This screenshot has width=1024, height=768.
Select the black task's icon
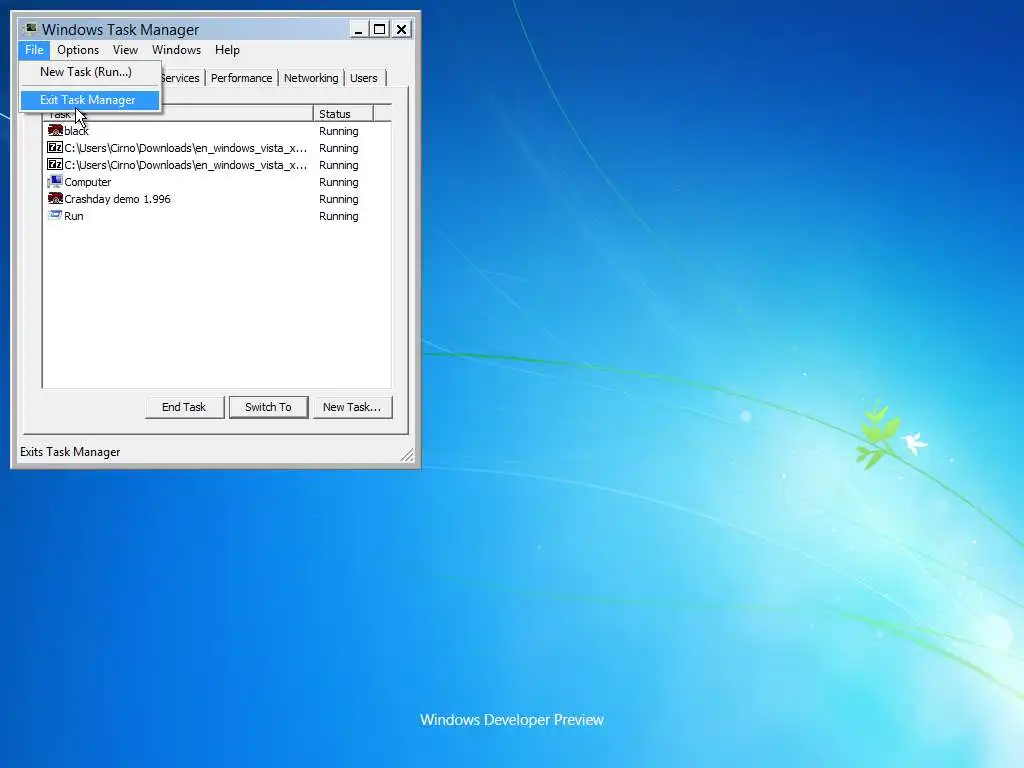pyautogui.click(x=55, y=131)
